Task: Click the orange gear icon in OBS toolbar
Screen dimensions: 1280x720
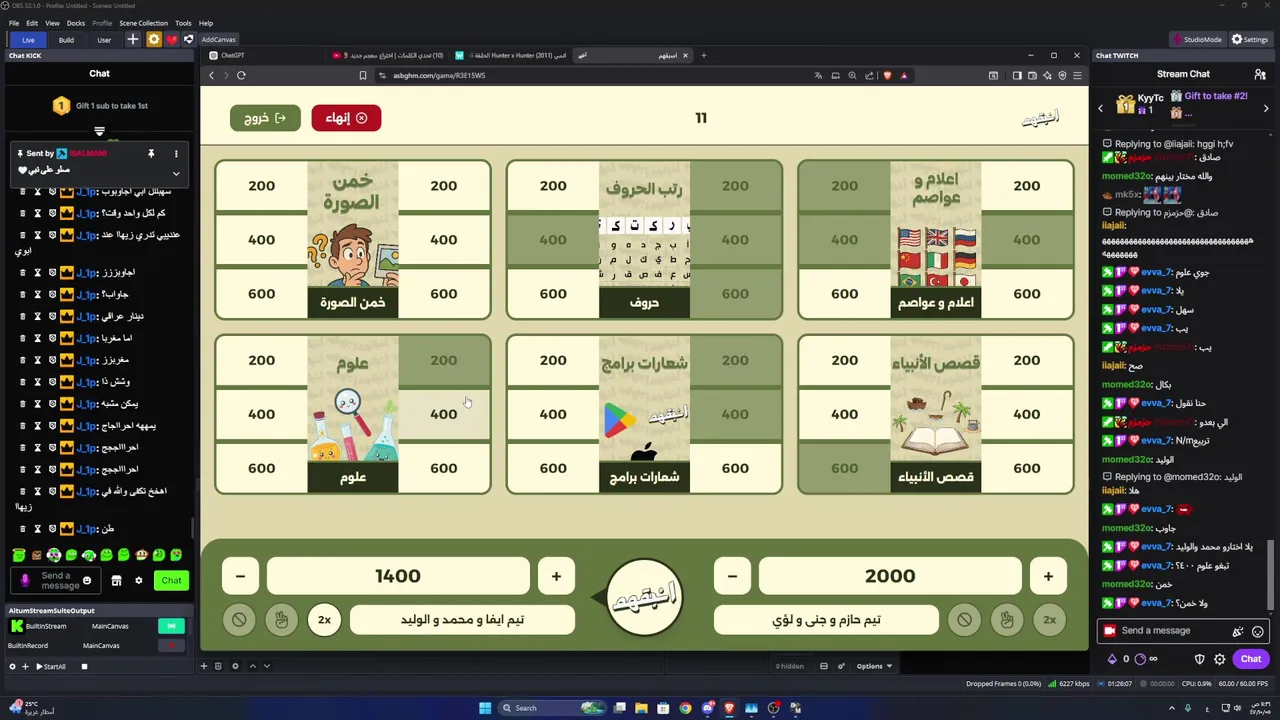Action: 153,39
